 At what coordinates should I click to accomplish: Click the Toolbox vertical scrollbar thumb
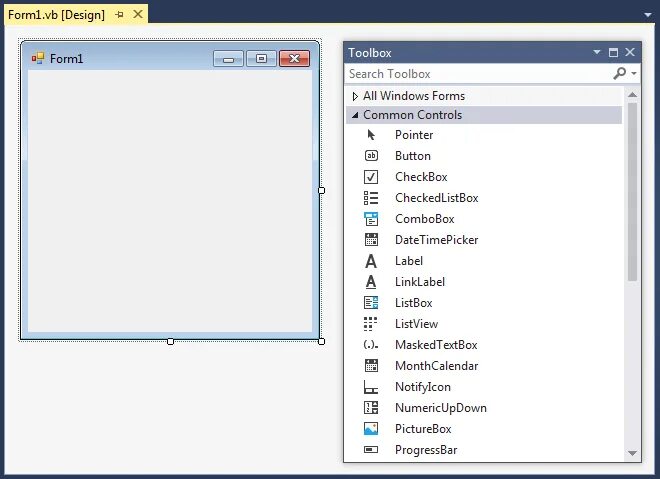pyautogui.click(x=632, y=192)
